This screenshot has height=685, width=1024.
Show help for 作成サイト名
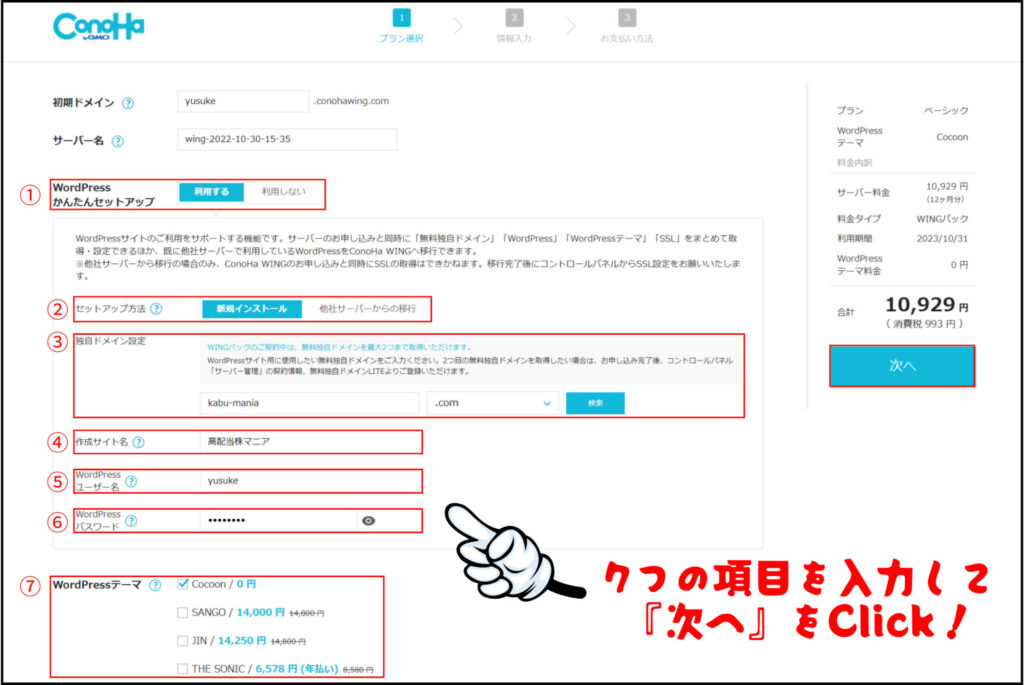(x=138, y=442)
